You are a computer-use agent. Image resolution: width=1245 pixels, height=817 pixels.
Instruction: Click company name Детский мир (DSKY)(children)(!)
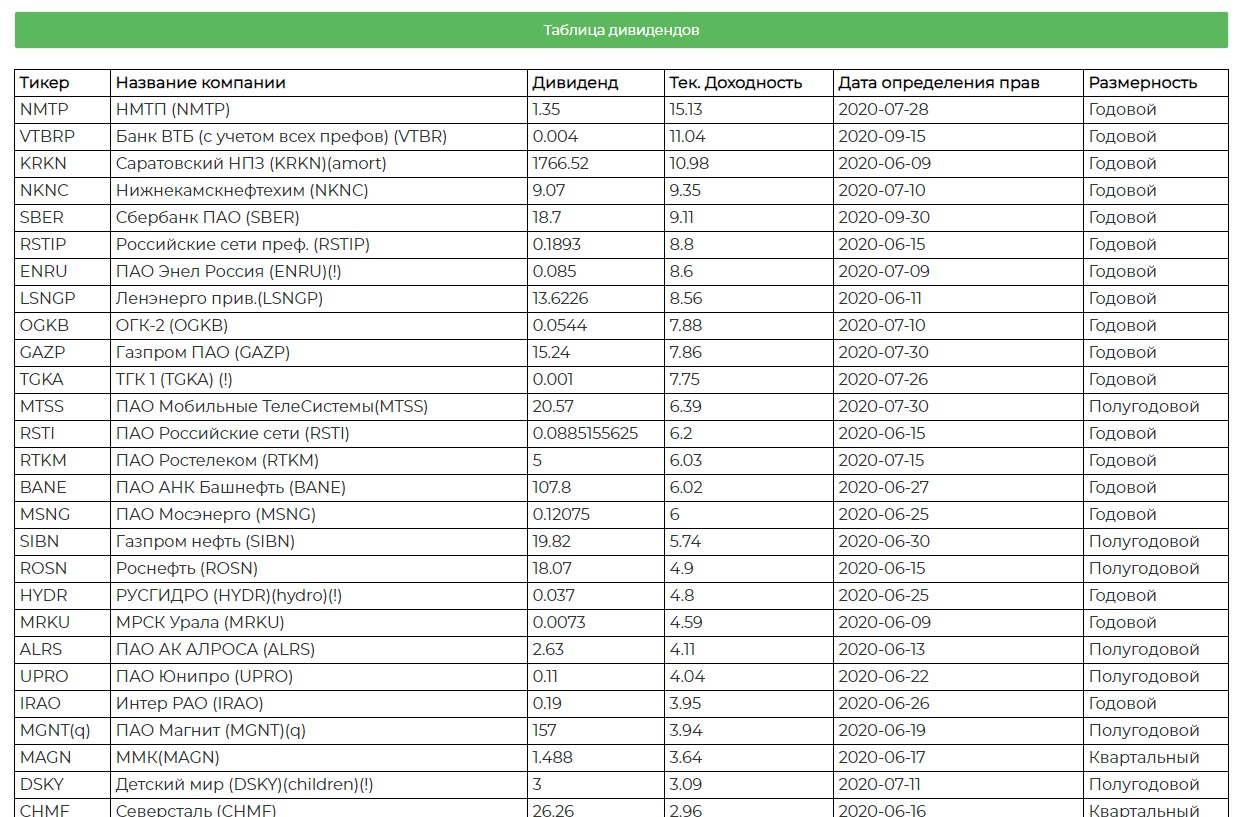click(245, 785)
